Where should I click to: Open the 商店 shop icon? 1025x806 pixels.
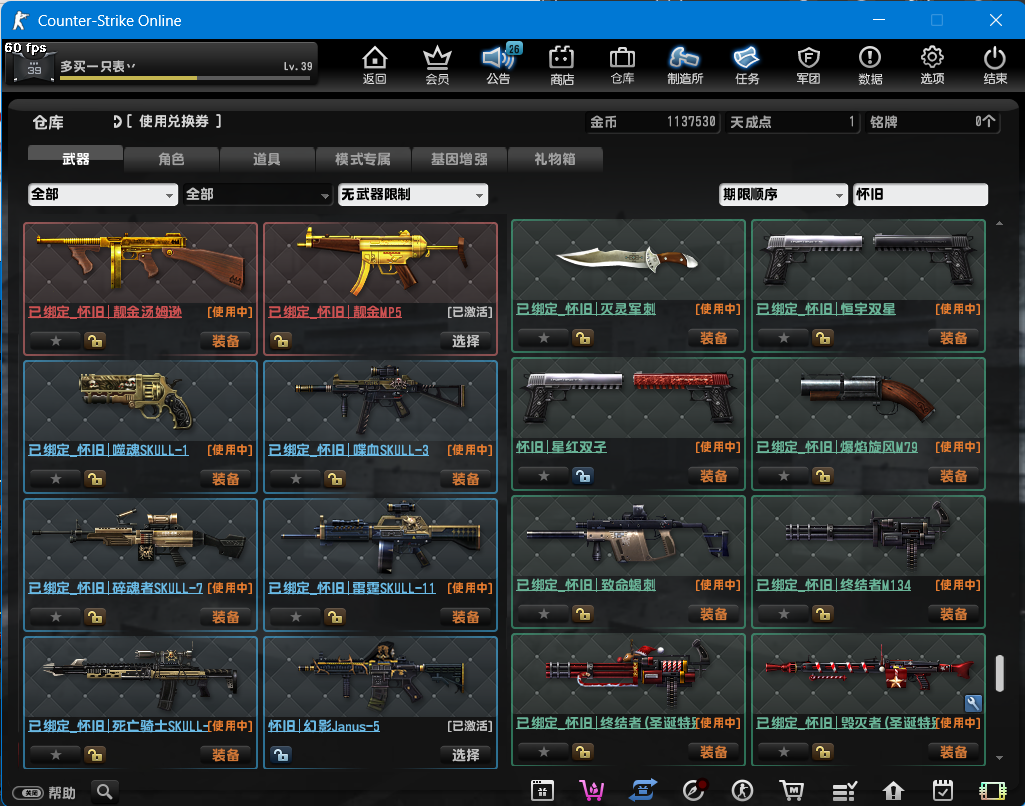pos(562,65)
